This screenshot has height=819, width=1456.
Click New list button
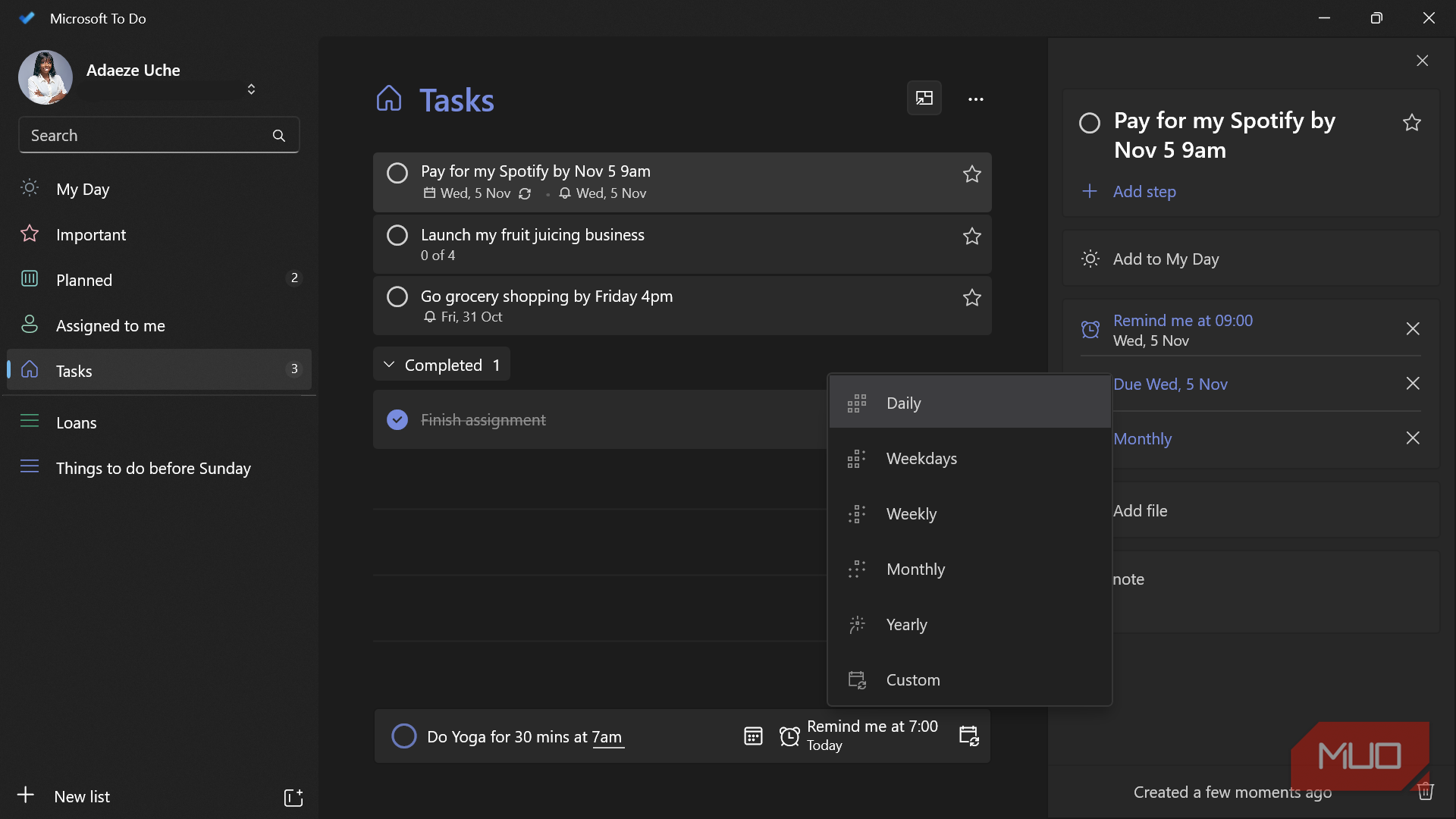click(82, 797)
